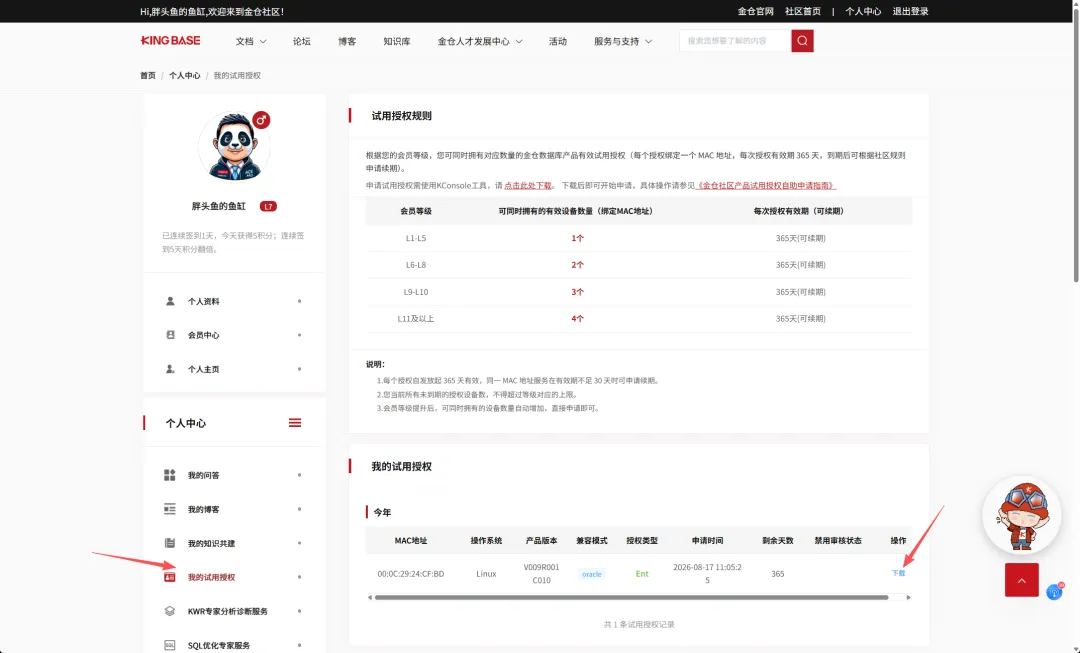
Task: Click the L7 level badge
Action: (x=268, y=206)
